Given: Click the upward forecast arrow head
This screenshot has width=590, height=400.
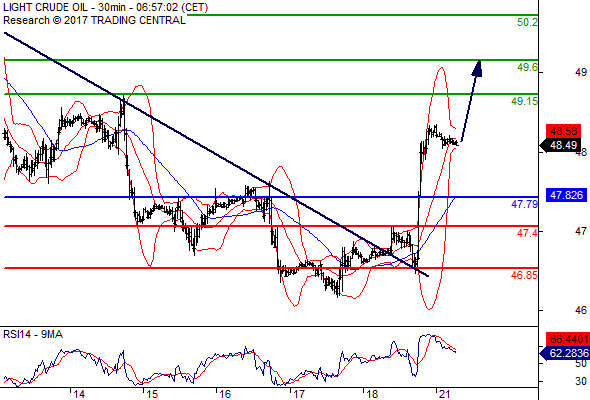Looking at the screenshot, I should pos(477,68).
